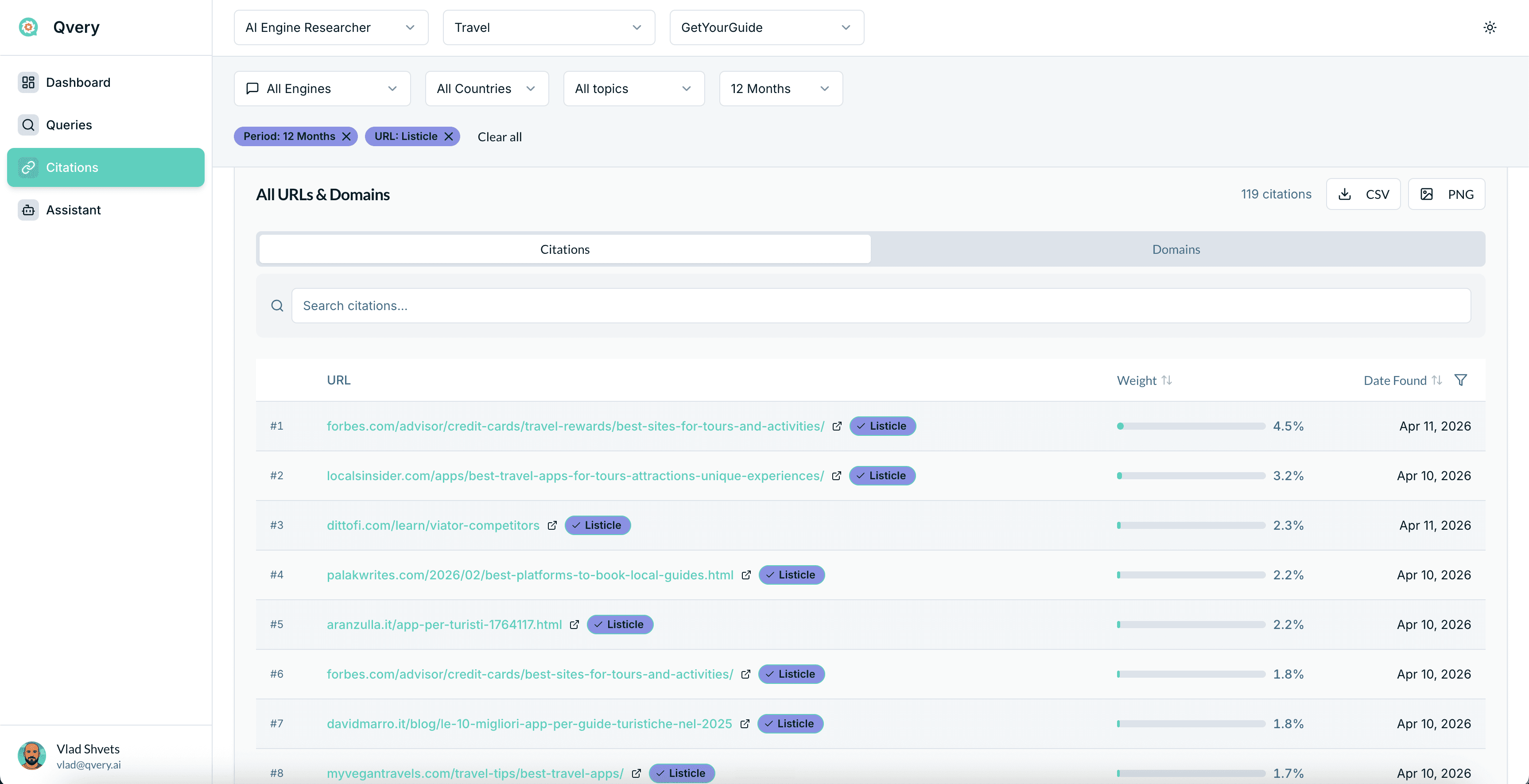Remove the Period: 12 Months filter chip
This screenshot has width=1529, height=784.
(347, 136)
